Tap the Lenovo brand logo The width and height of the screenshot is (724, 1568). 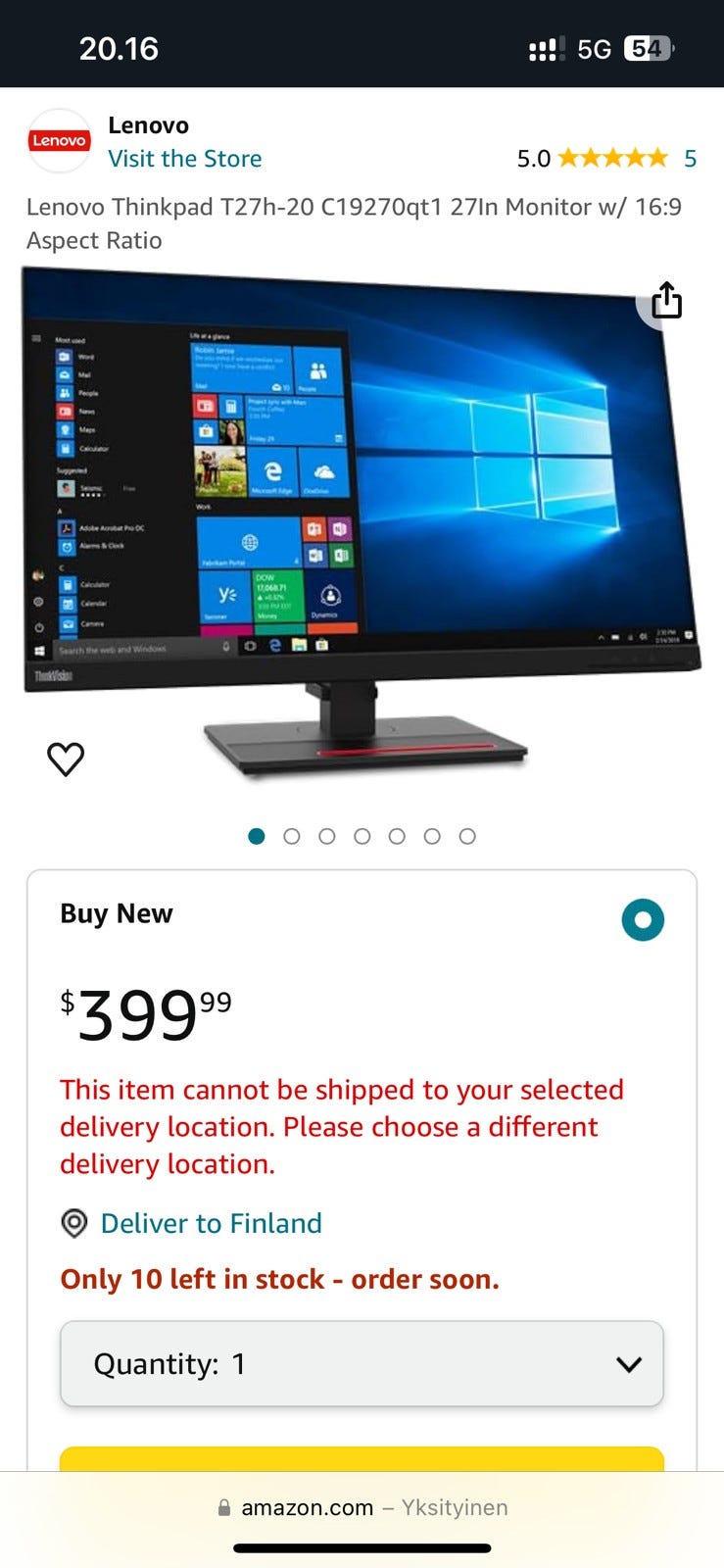tap(59, 141)
